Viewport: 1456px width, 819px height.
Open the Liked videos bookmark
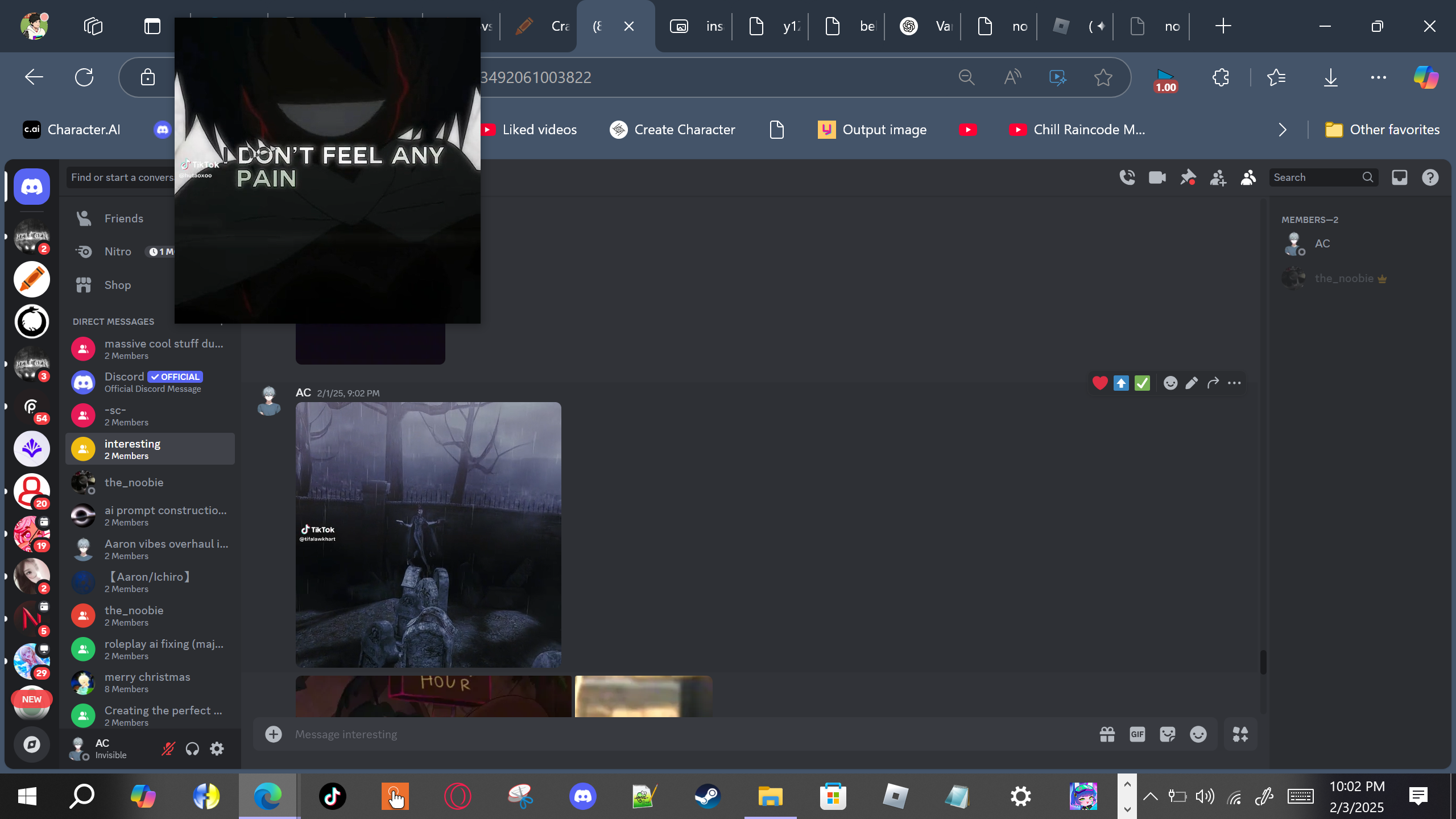pos(529,130)
